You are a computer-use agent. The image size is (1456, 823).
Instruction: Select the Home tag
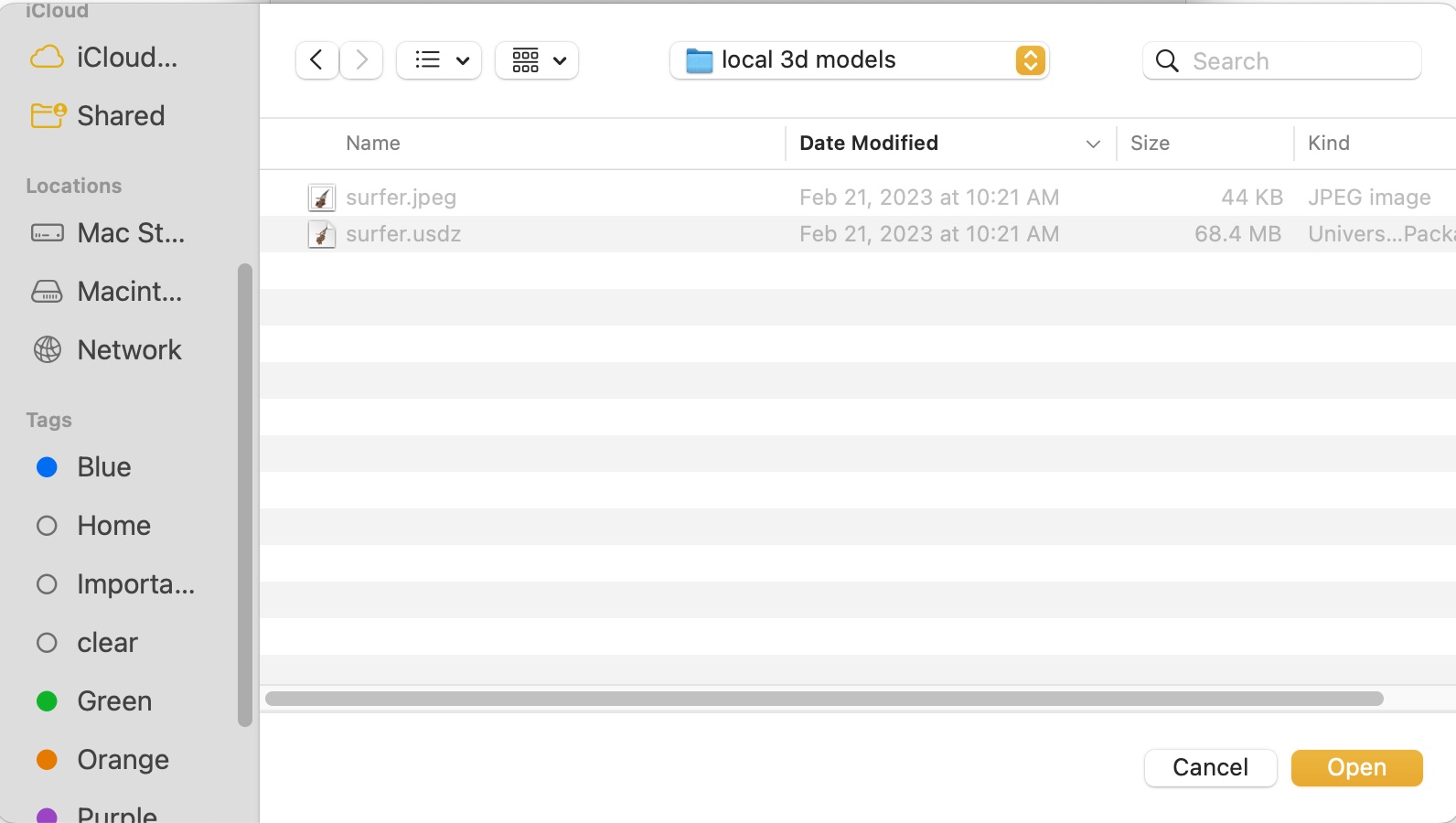113,526
